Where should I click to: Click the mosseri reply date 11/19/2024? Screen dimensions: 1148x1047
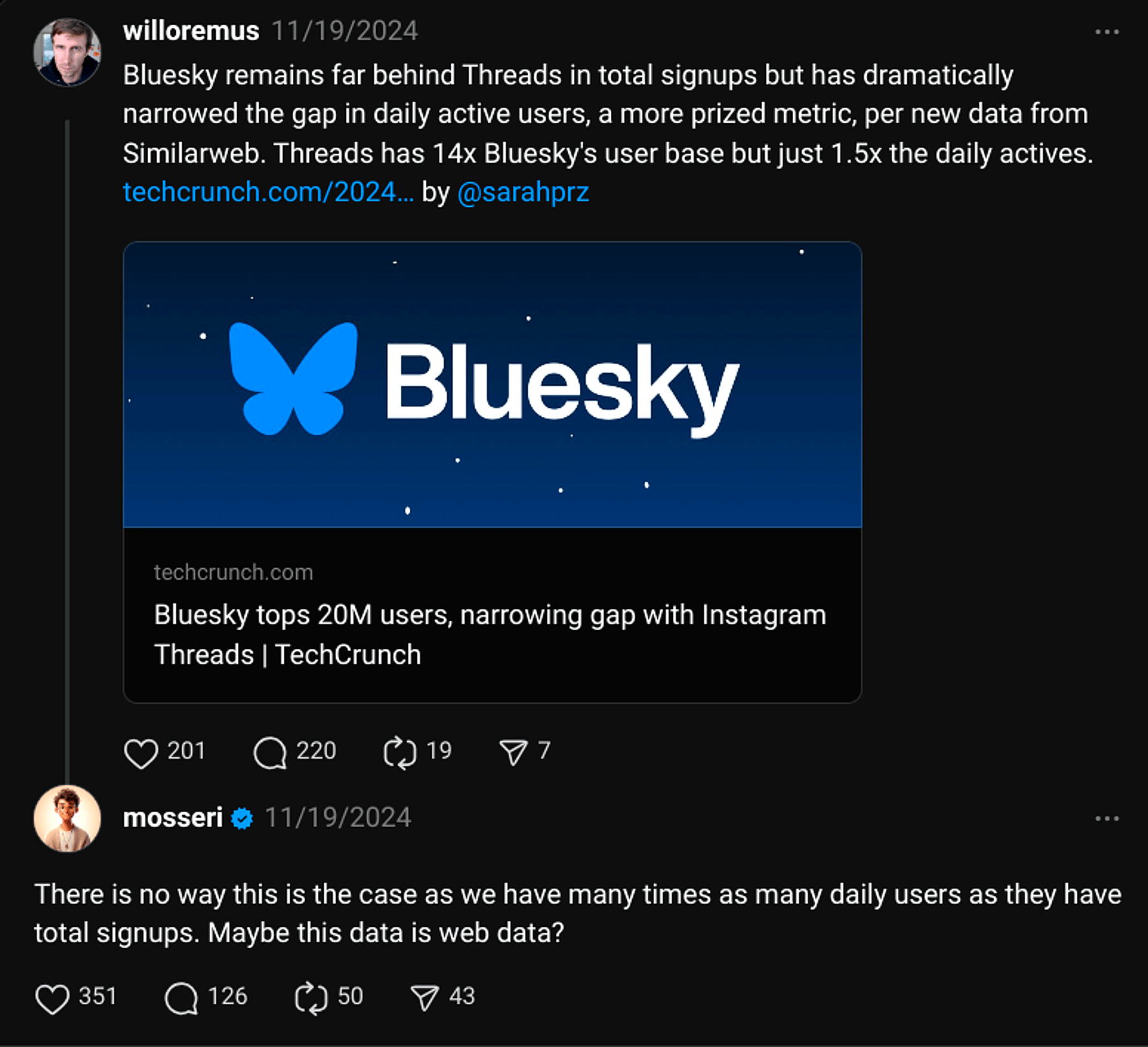pos(338,818)
